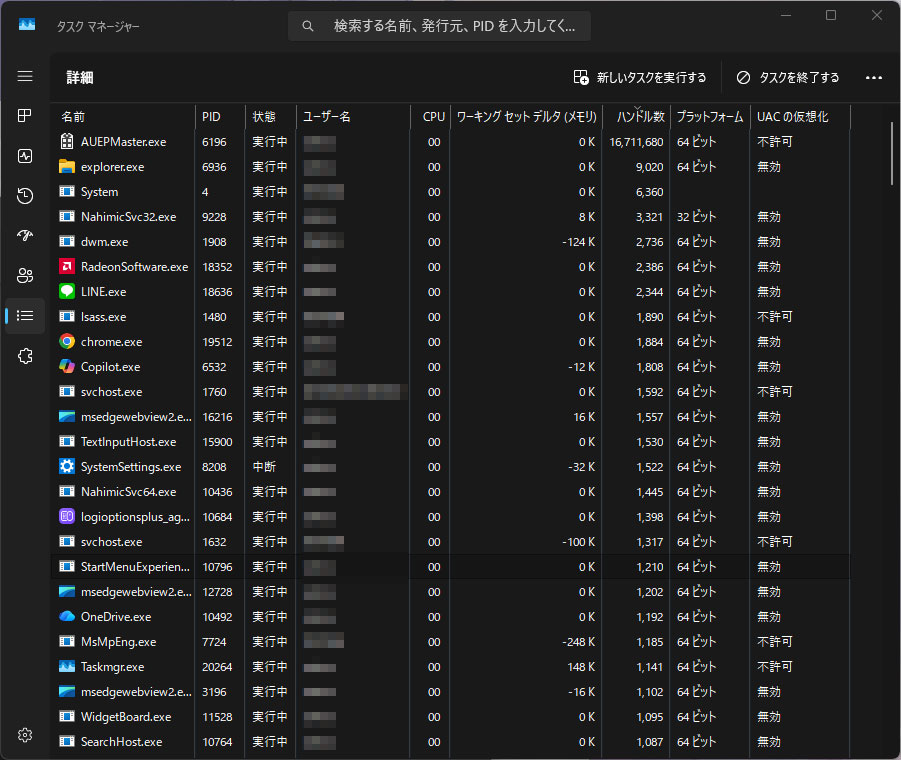Open the Startup apps sidebar icon
The height and width of the screenshot is (760, 901).
(x=25, y=236)
